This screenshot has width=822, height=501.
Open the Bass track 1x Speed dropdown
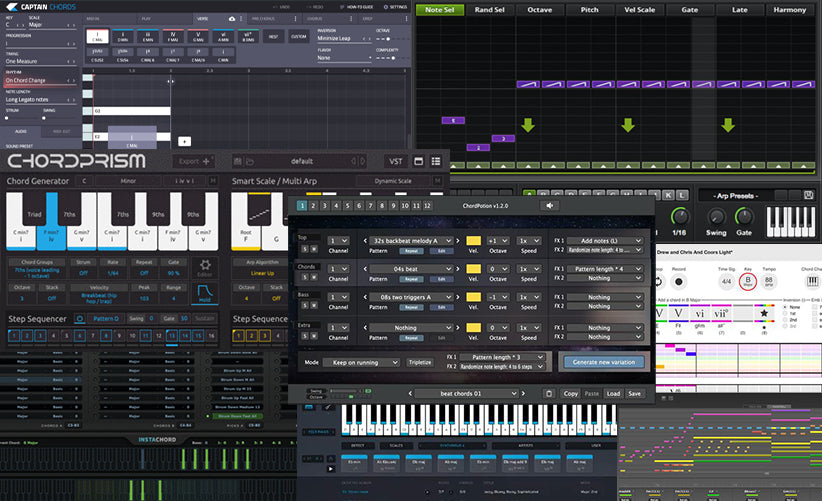tap(528, 297)
